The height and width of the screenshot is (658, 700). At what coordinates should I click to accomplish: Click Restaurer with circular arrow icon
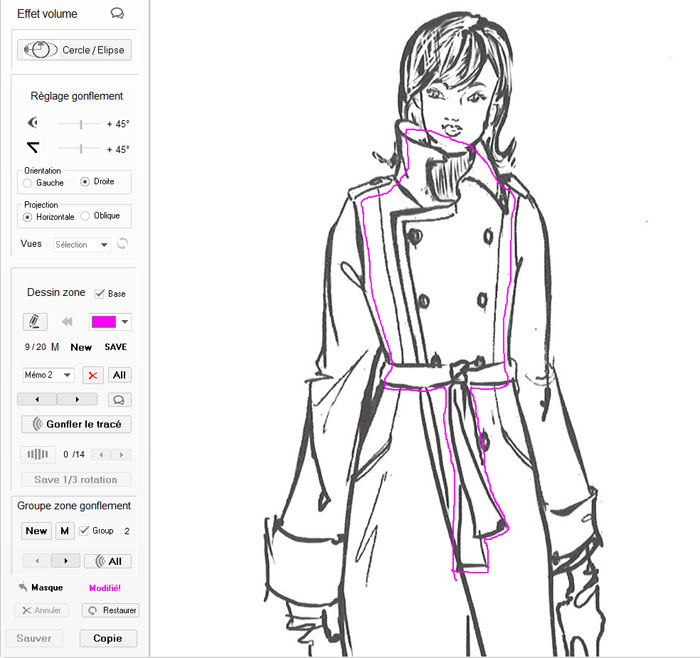pos(110,610)
